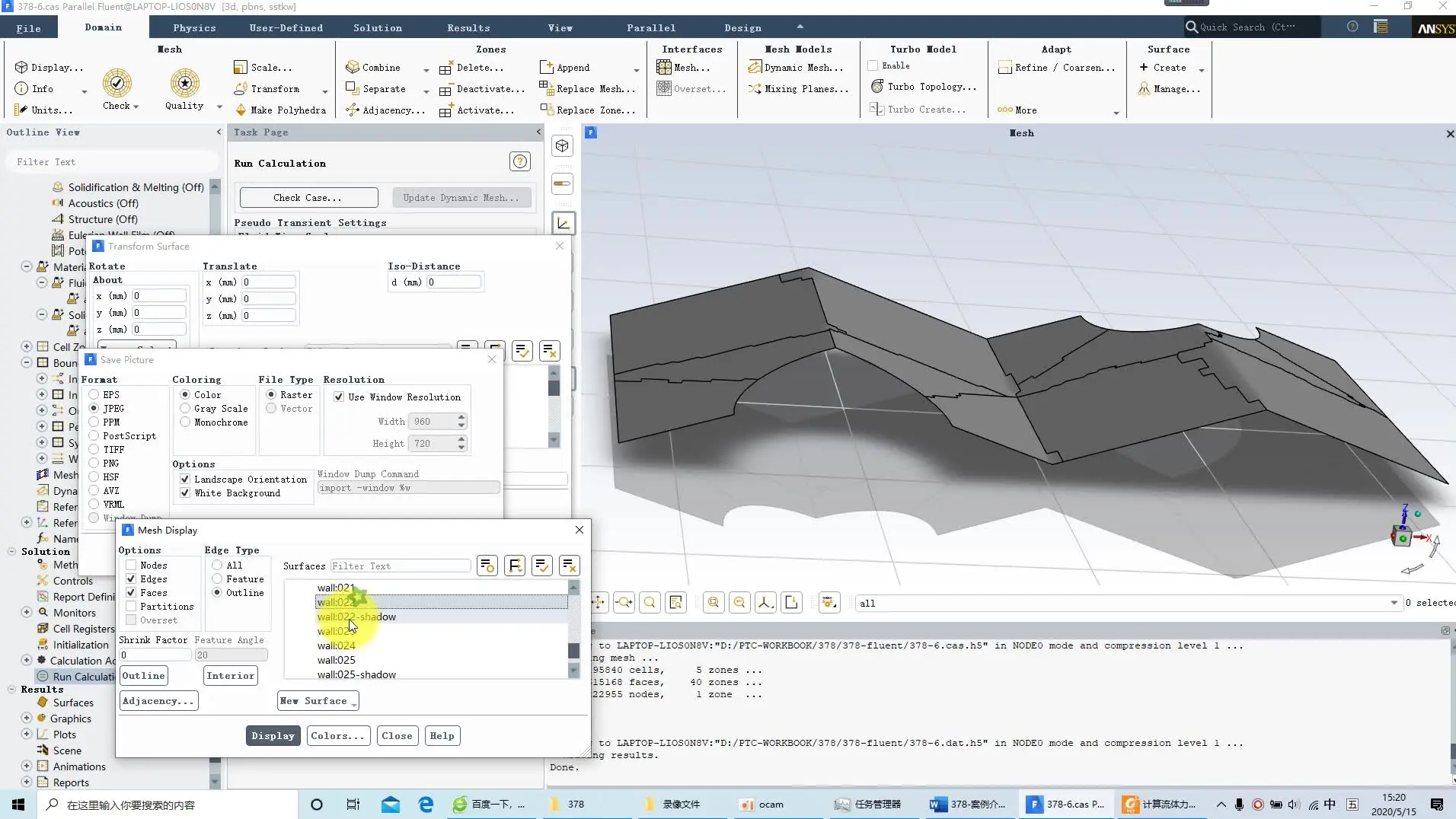Click the Check Case button
This screenshot has height=819, width=1456.
point(308,198)
